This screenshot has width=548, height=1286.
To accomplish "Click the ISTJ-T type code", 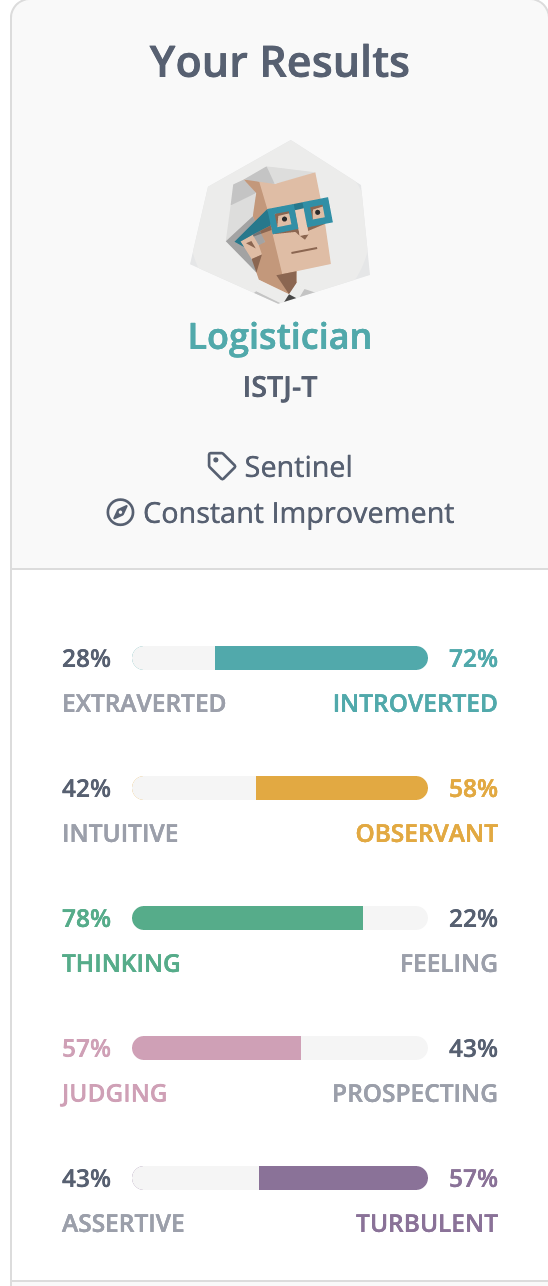I will pos(280,387).
